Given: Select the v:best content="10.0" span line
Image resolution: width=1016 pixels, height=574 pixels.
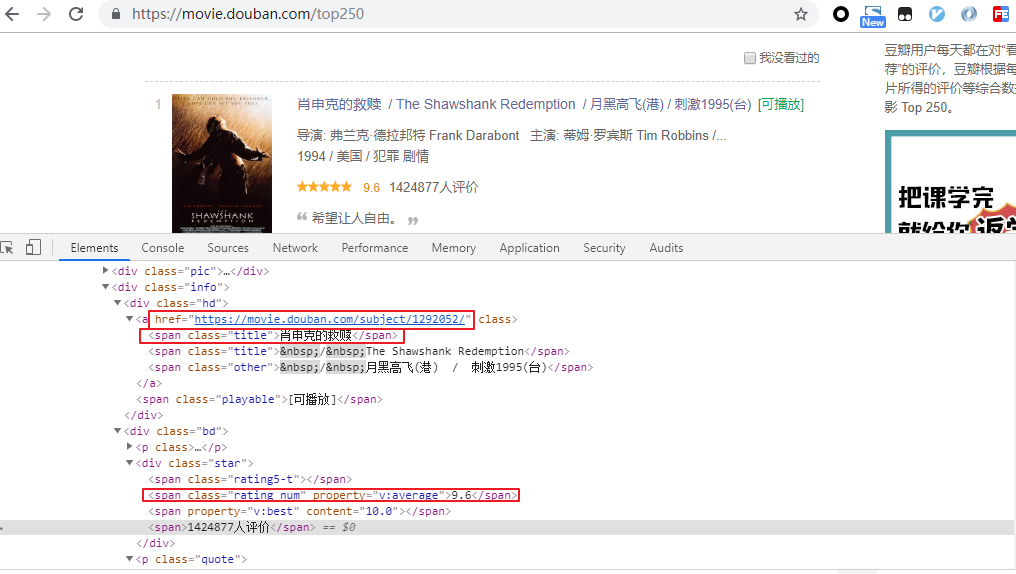Looking at the screenshot, I should [x=299, y=511].
